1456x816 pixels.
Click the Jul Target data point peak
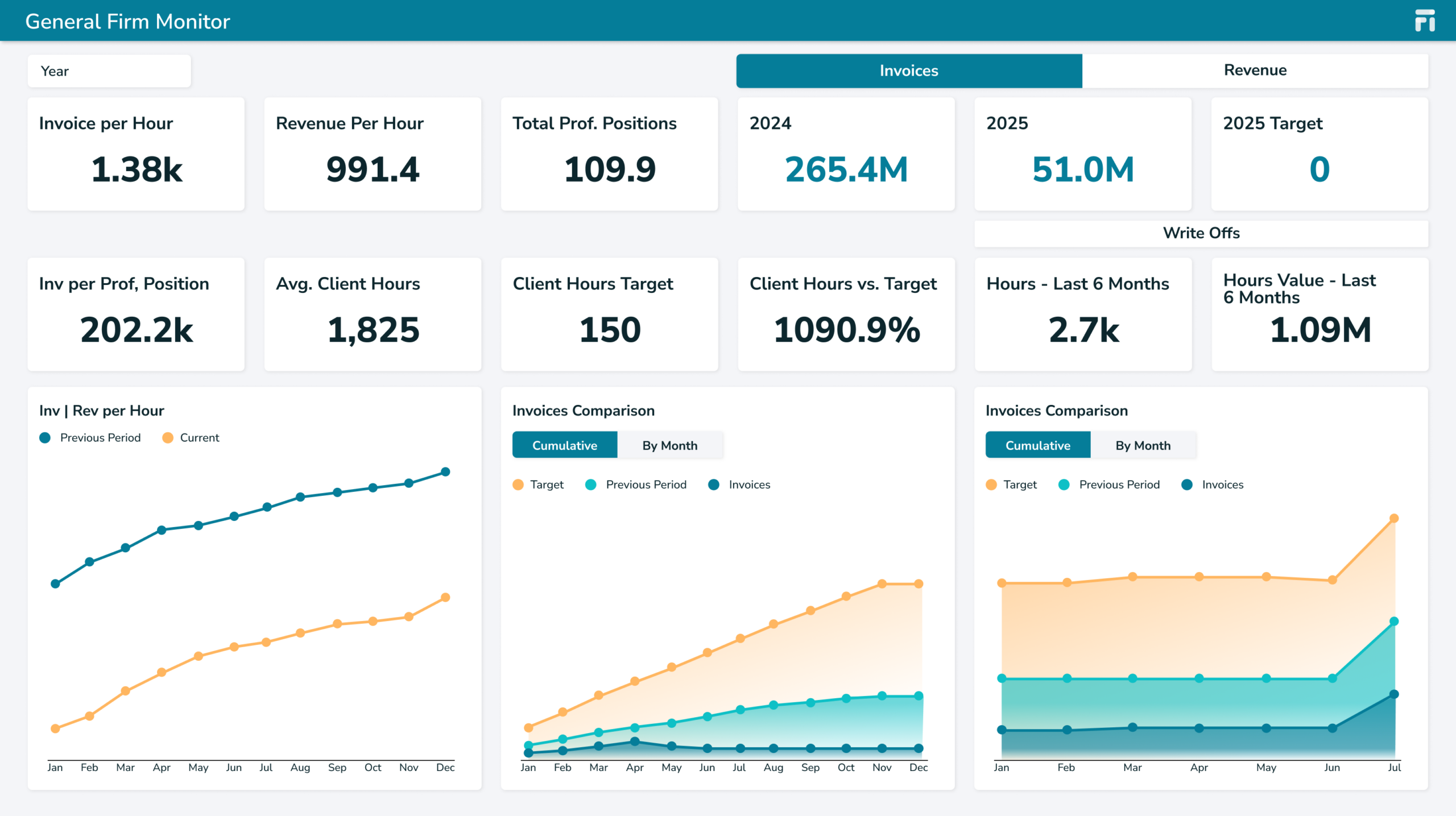[1394, 519]
